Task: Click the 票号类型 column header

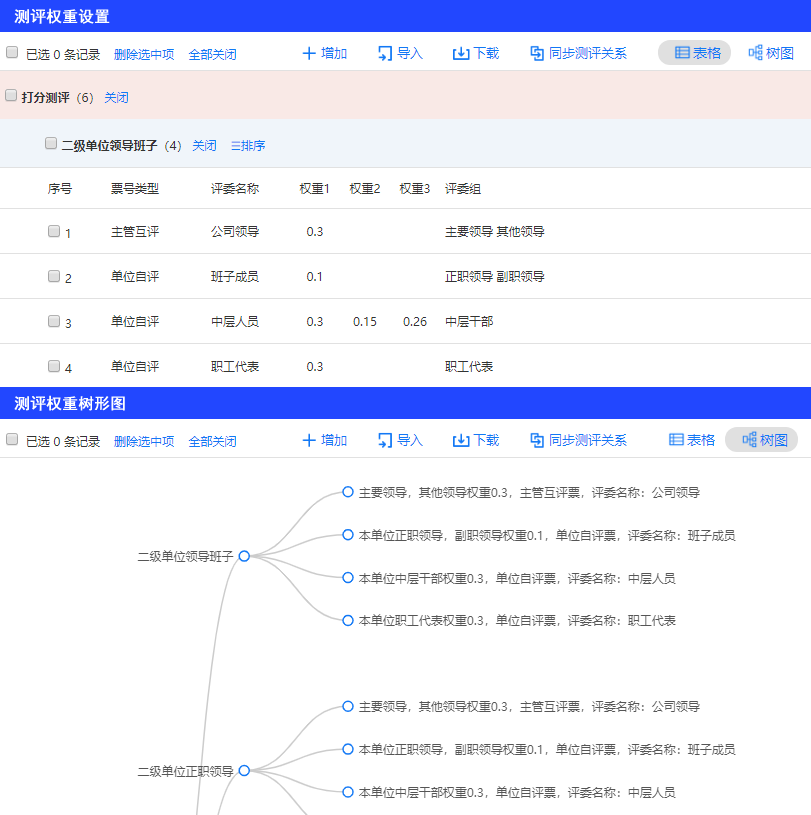Action: point(135,188)
